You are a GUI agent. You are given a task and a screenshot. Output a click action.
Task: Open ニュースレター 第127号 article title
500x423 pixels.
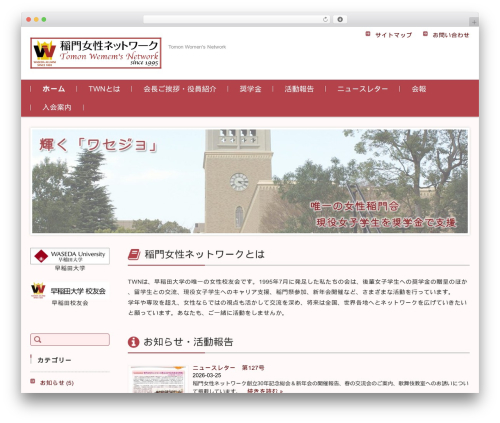coord(228,368)
